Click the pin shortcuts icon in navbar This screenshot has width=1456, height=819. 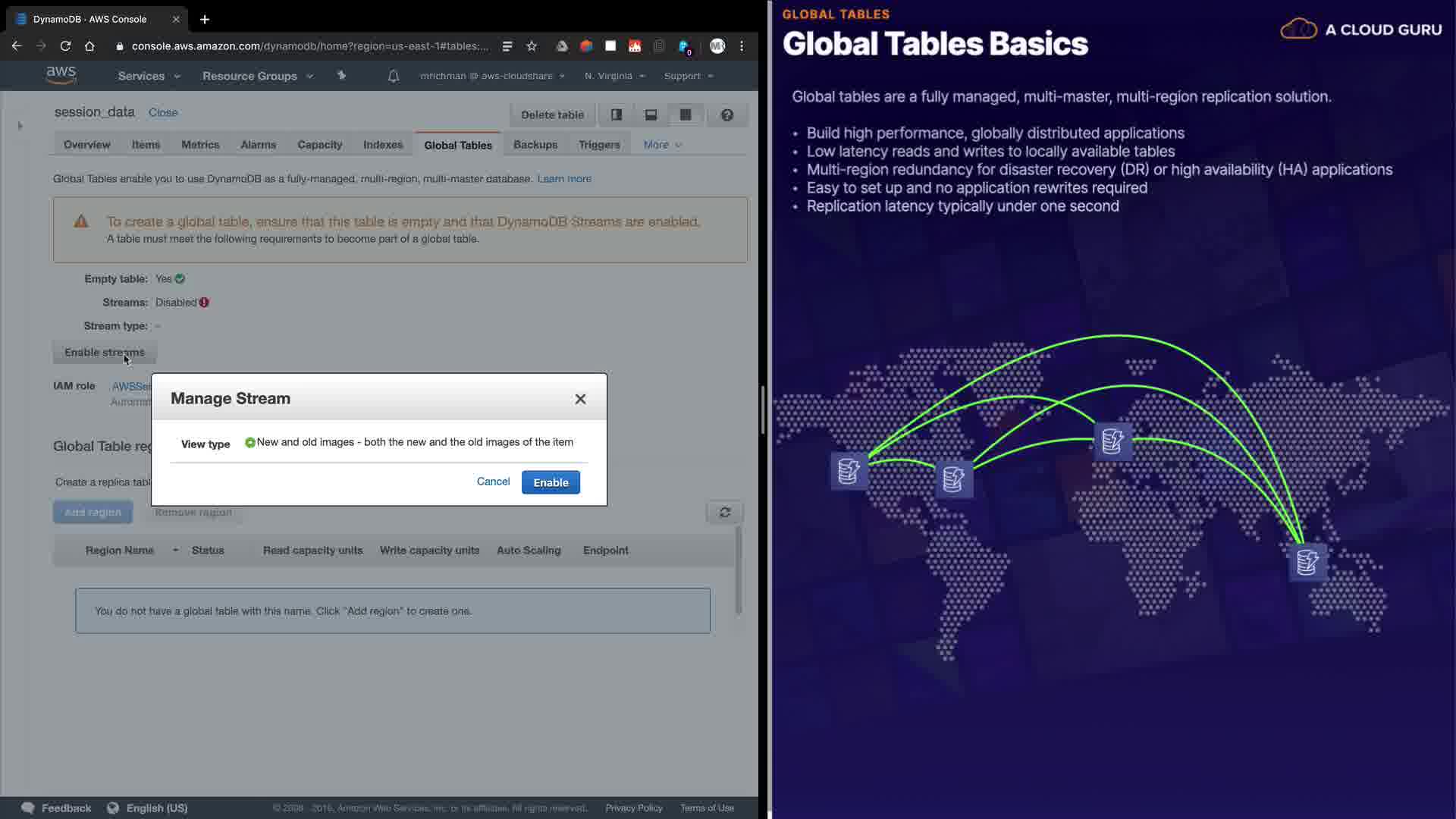click(341, 75)
